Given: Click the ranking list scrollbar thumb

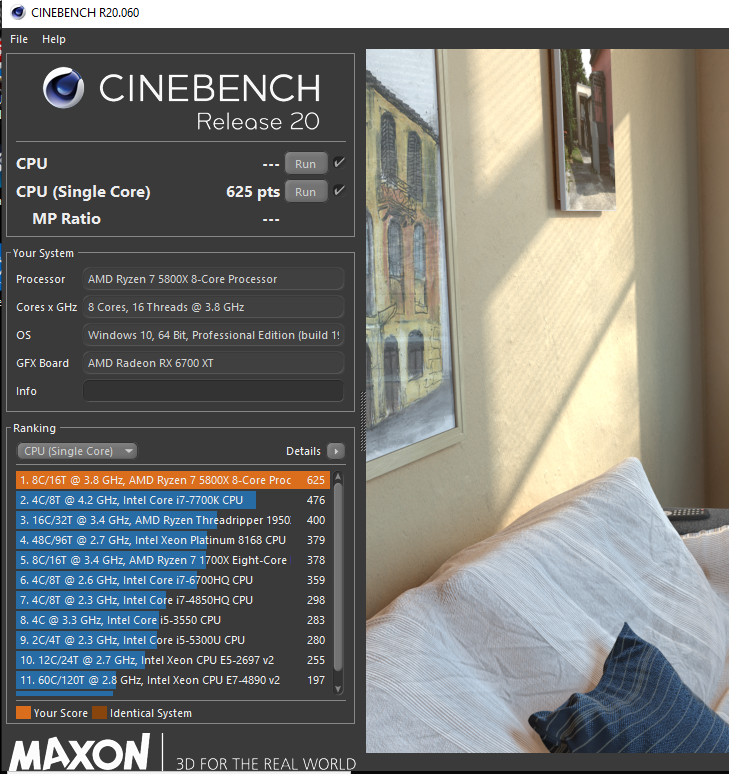Looking at the screenshot, I should [338, 577].
